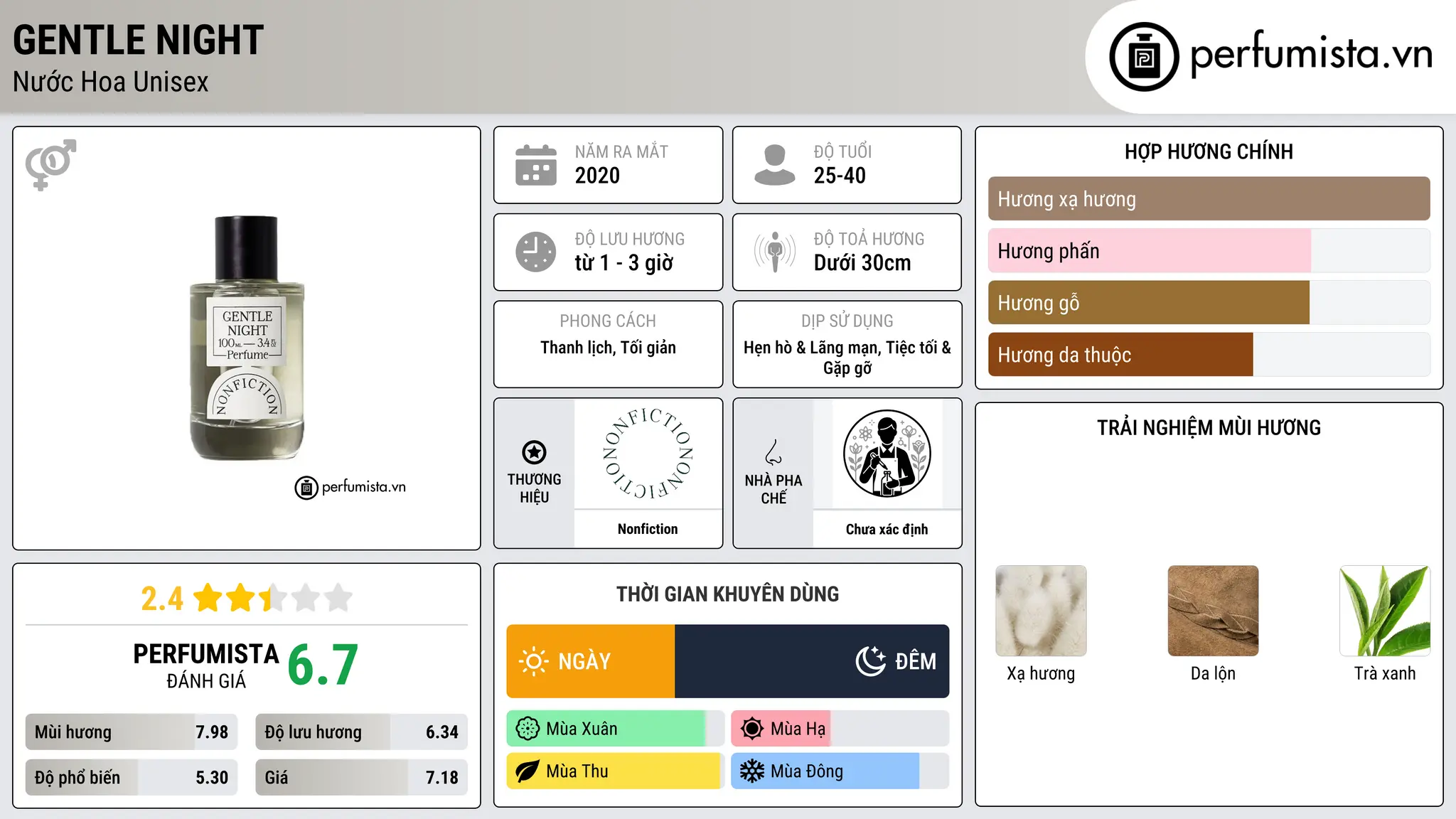Click the HỢP HƯƠNG CHÍNH heading
Viewport: 1456px width, 819px height.
click(x=1209, y=151)
